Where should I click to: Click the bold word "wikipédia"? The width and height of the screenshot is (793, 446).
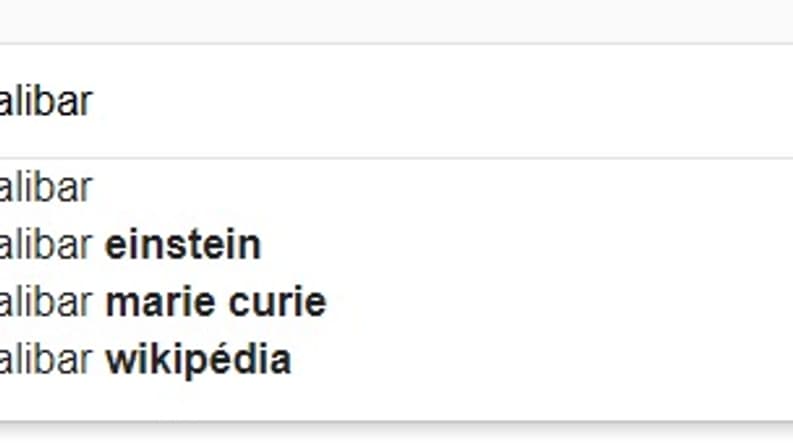pos(198,361)
